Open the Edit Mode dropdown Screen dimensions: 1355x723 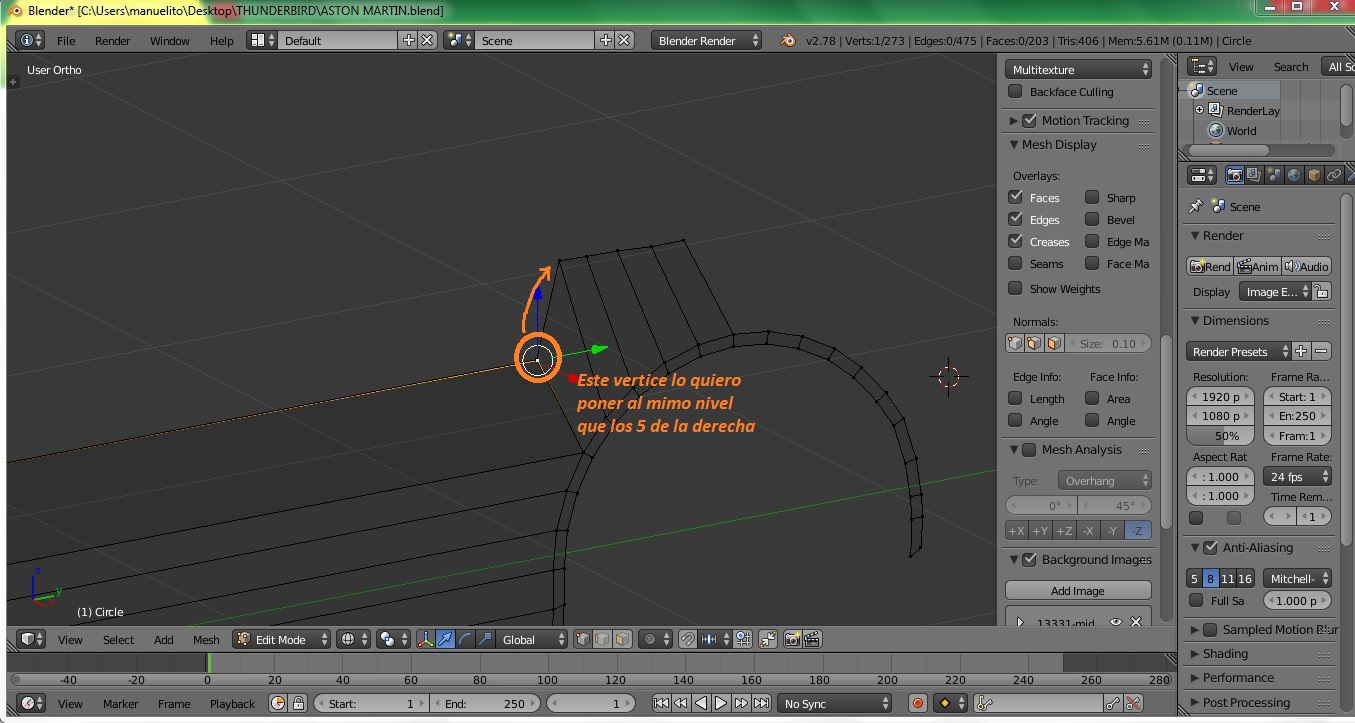(x=281, y=639)
